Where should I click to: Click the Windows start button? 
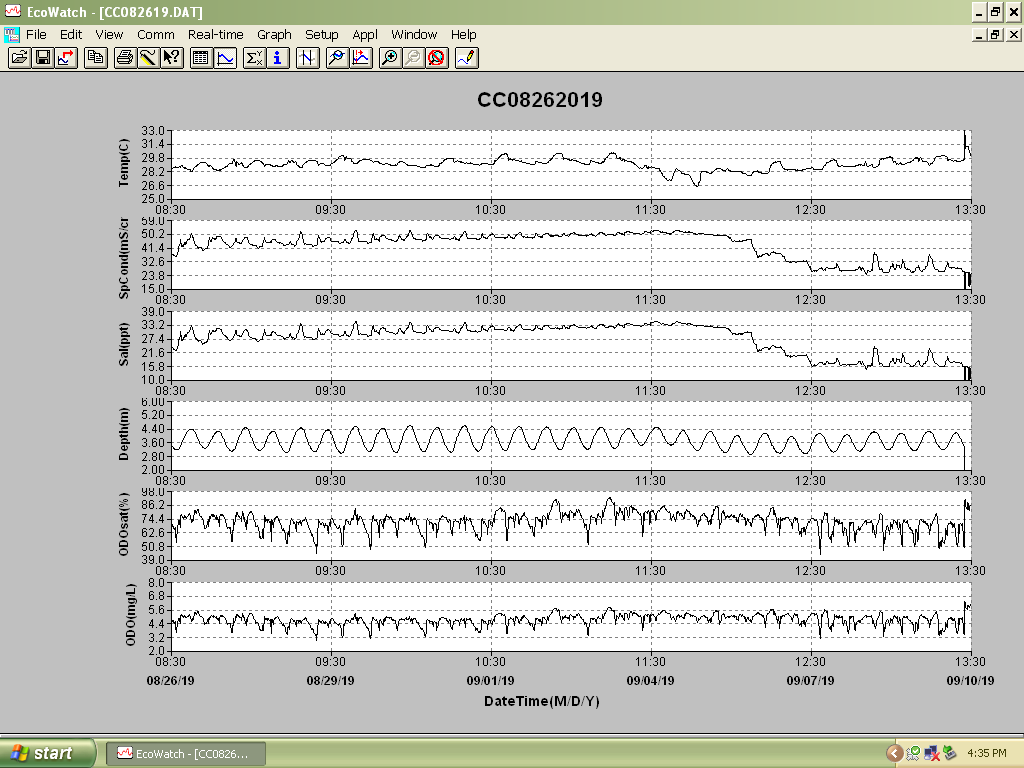click(x=47, y=753)
